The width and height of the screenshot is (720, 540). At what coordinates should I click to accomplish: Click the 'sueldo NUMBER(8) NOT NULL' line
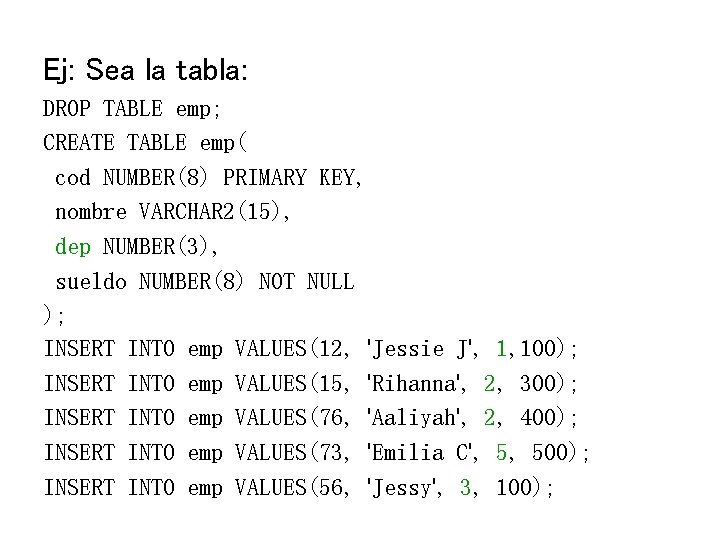(x=205, y=281)
